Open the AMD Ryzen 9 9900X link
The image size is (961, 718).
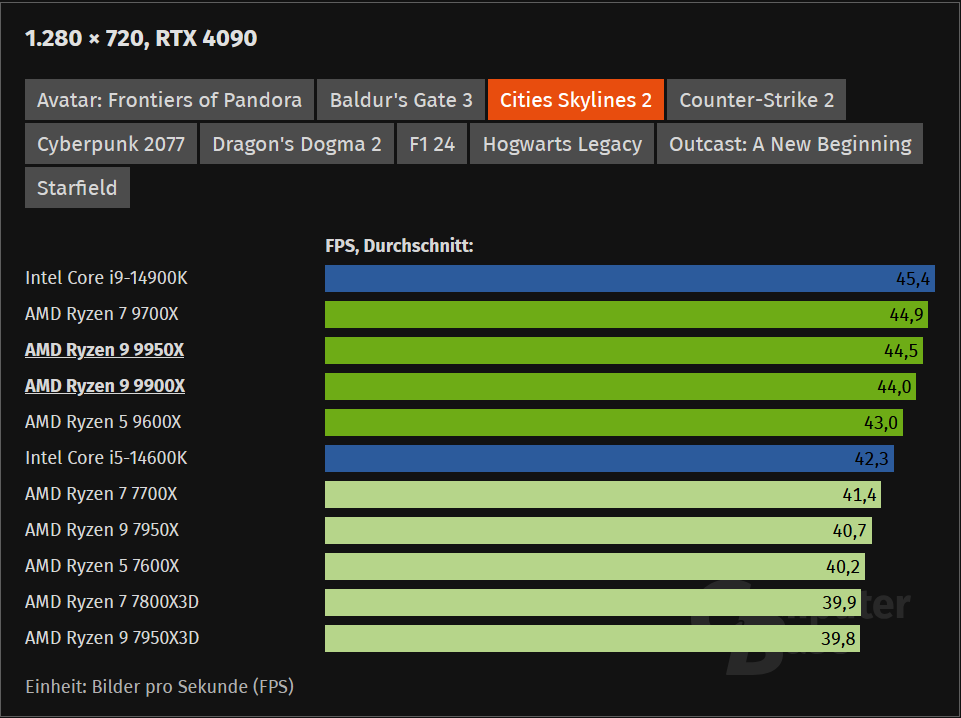105,386
